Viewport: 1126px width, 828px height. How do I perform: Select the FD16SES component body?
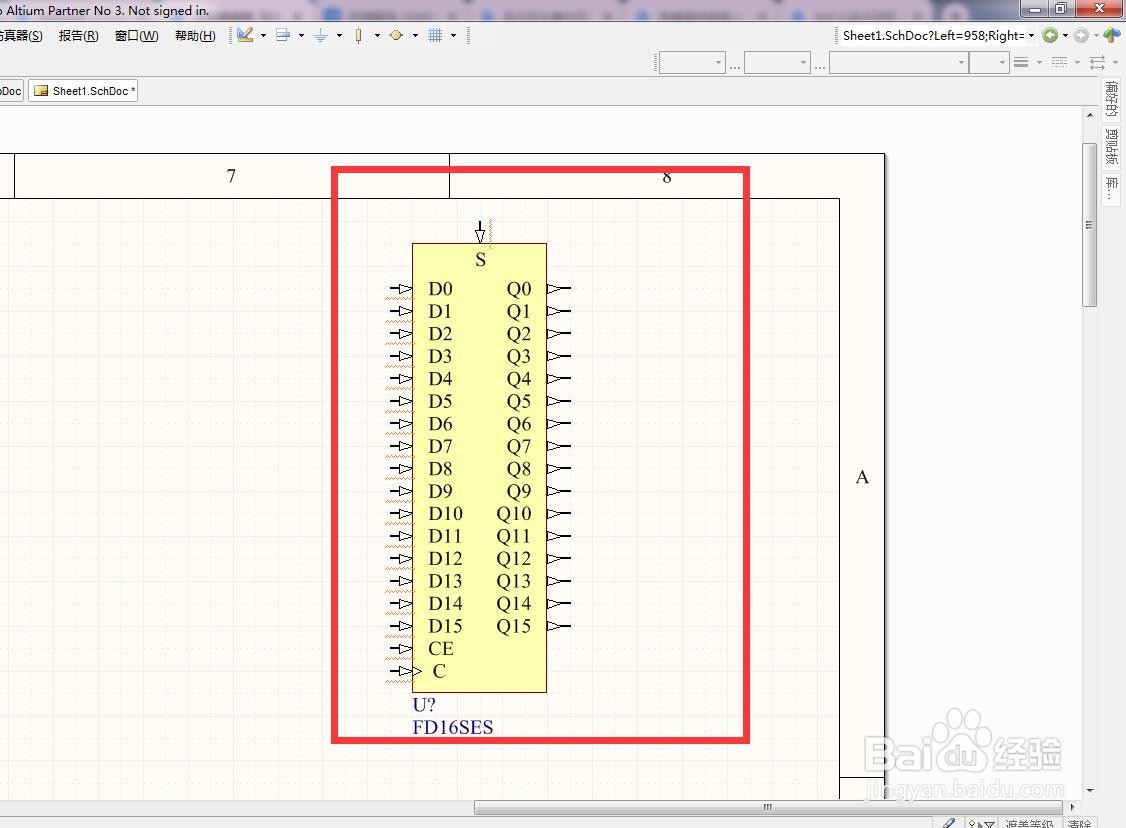(x=479, y=468)
